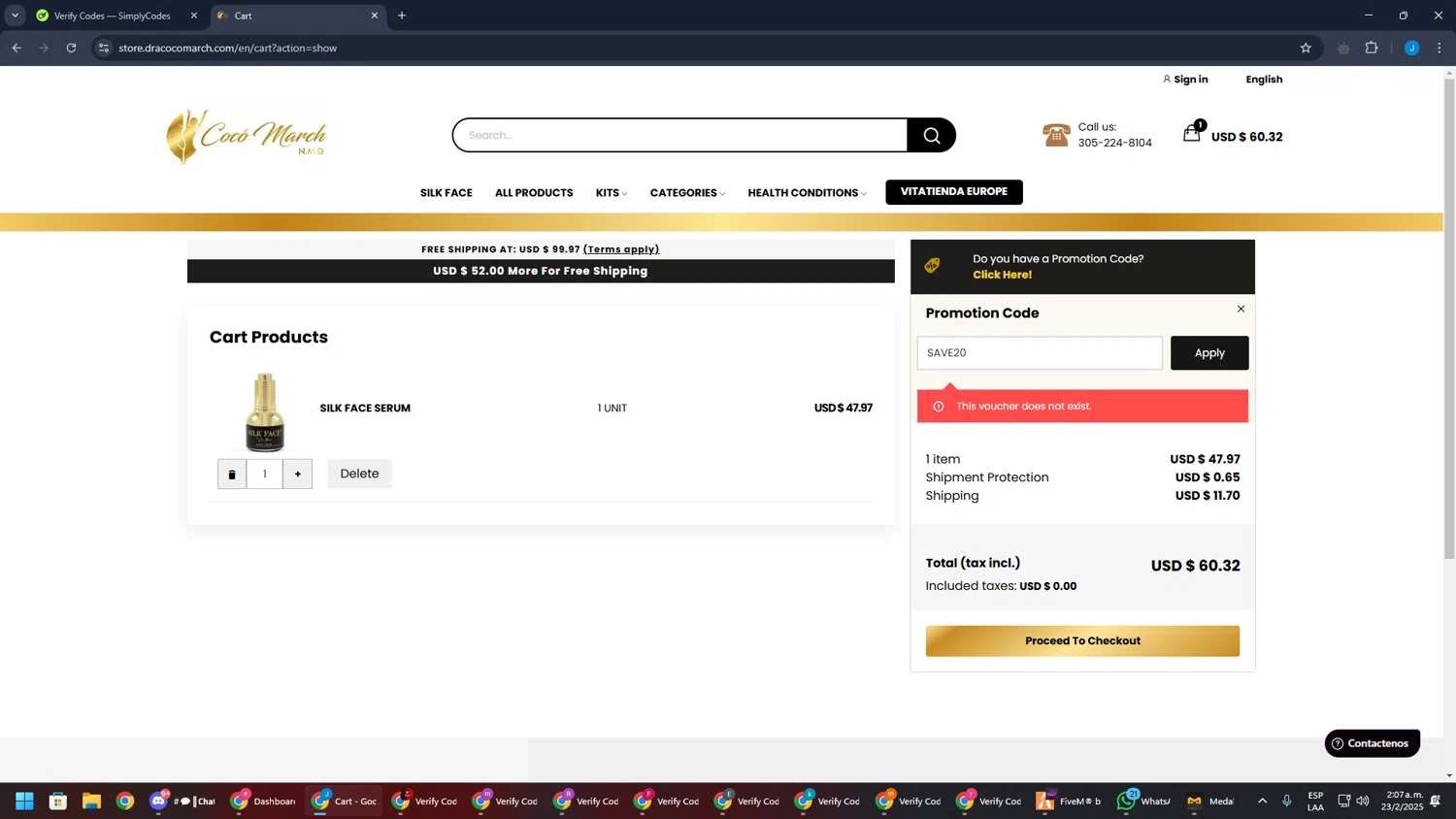This screenshot has height=819, width=1456.
Task: Open Microsoft Store from the taskbar
Action: point(58,801)
